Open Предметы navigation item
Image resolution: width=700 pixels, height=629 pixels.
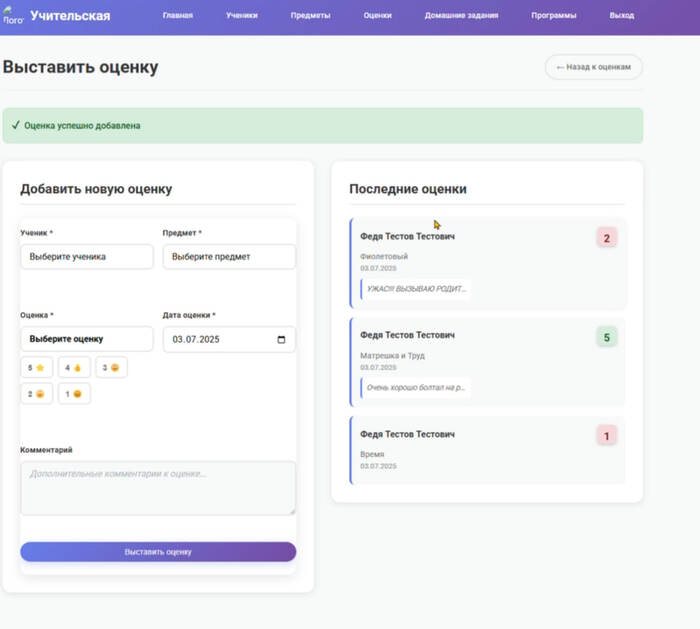pos(311,16)
